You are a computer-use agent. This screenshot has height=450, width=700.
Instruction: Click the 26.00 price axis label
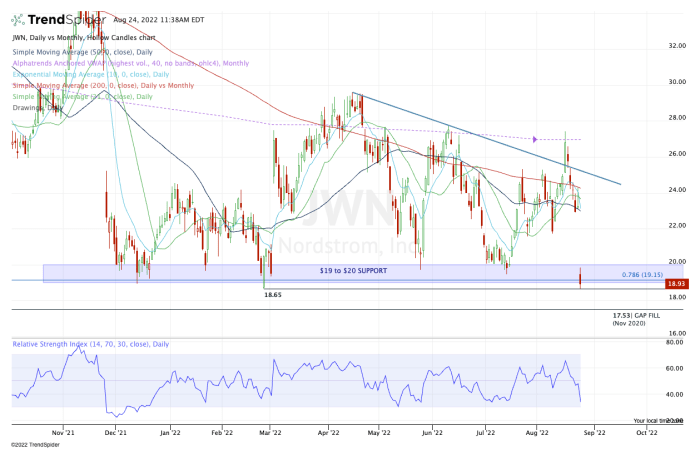tap(677, 154)
